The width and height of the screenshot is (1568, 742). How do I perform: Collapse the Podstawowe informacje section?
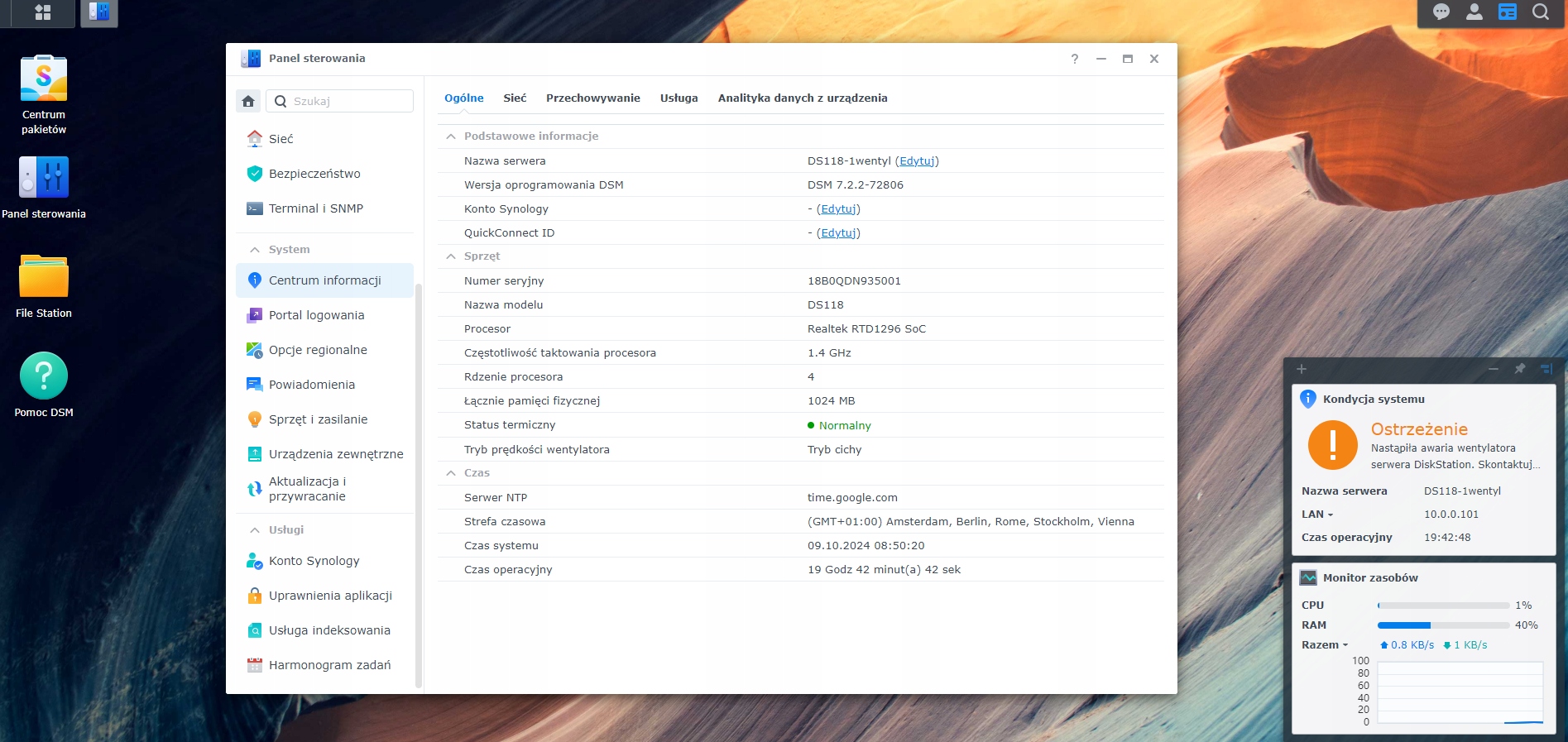451,136
